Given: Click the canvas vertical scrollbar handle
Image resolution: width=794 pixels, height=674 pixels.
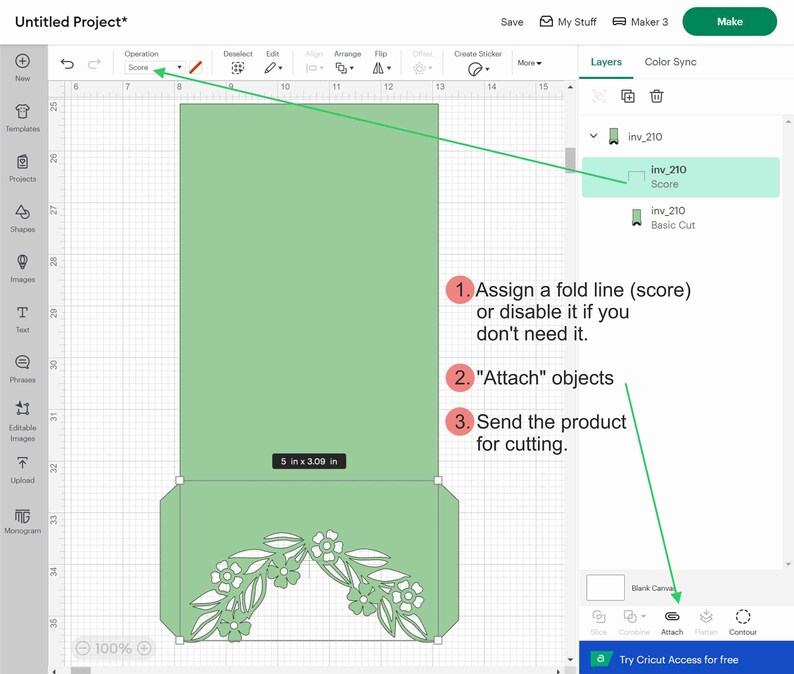Looking at the screenshot, I should (570, 160).
